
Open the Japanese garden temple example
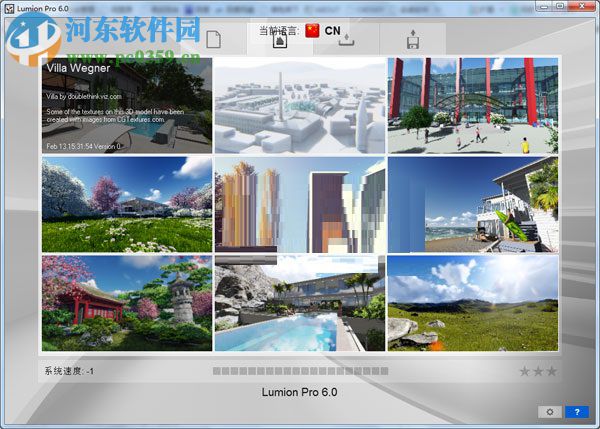[127, 303]
